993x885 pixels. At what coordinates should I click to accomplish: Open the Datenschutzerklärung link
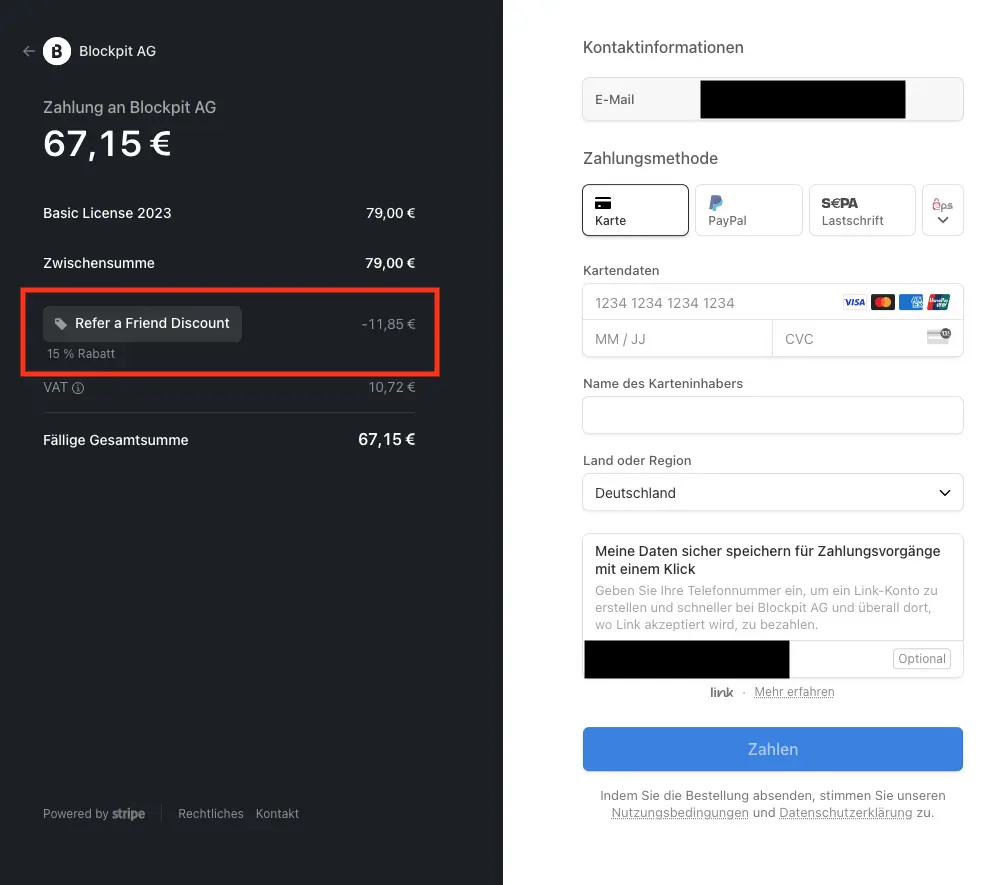832,813
